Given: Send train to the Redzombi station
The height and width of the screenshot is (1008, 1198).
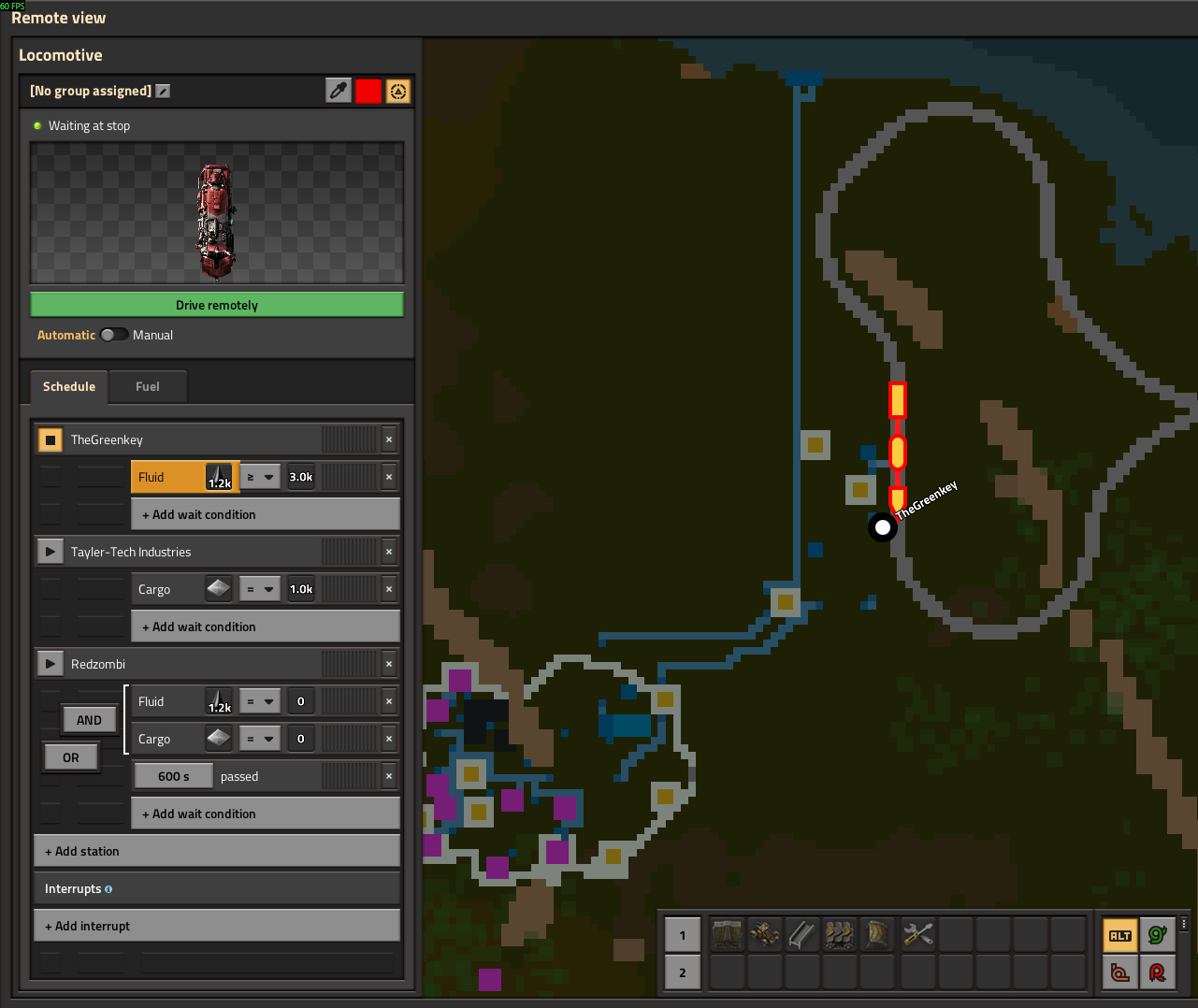Looking at the screenshot, I should click(x=50, y=664).
